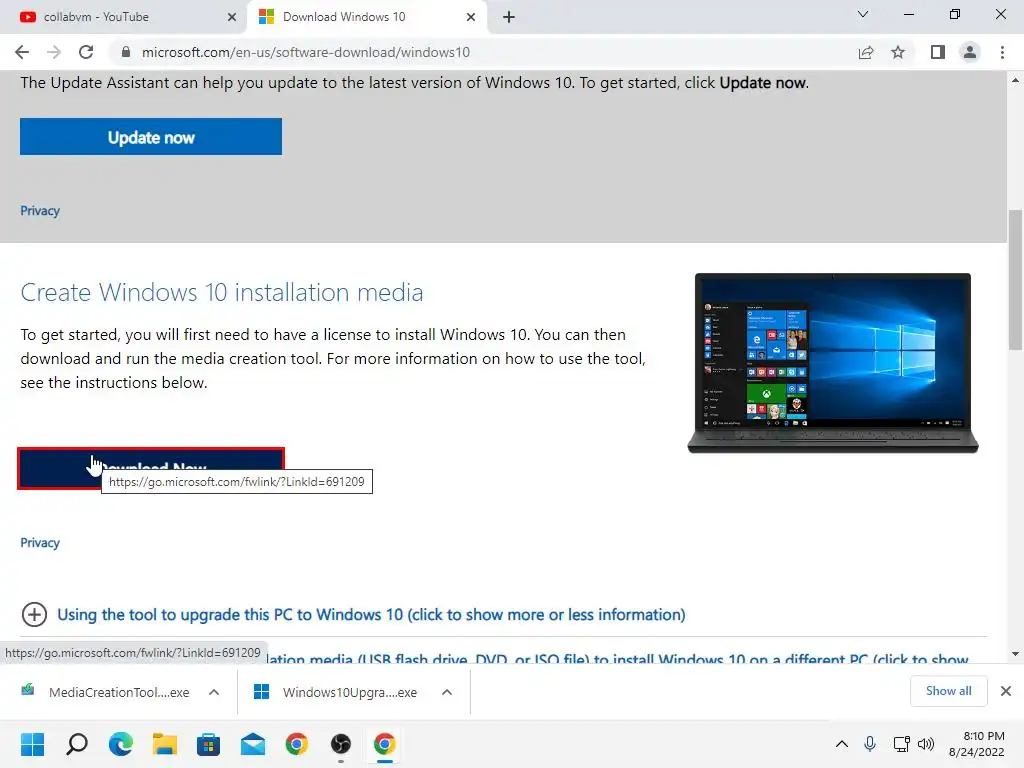This screenshot has height=768, width=1024.
Task: Click the Download Now button
Action: 151,468
